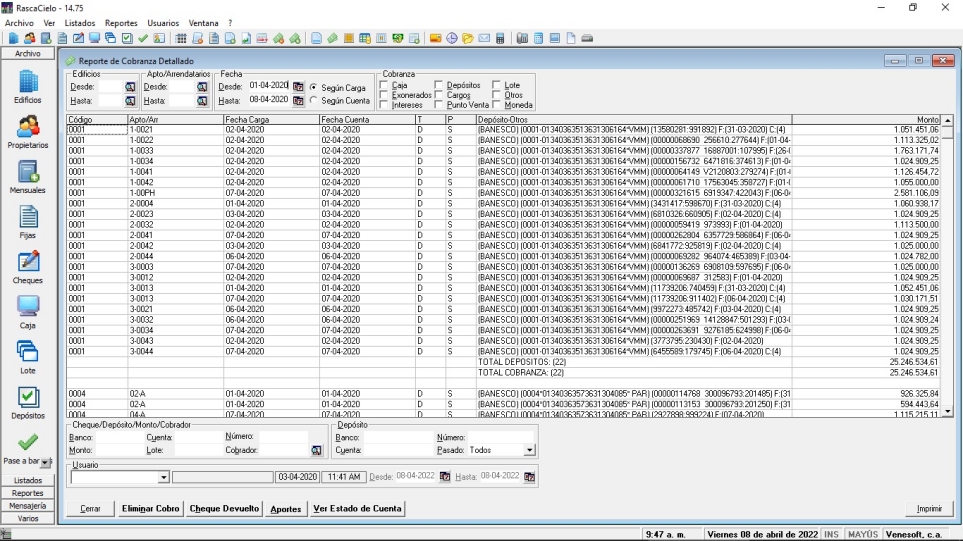Enable the Punto Venta checkbox
963x541 pixels.
click(x=439, y=105)
